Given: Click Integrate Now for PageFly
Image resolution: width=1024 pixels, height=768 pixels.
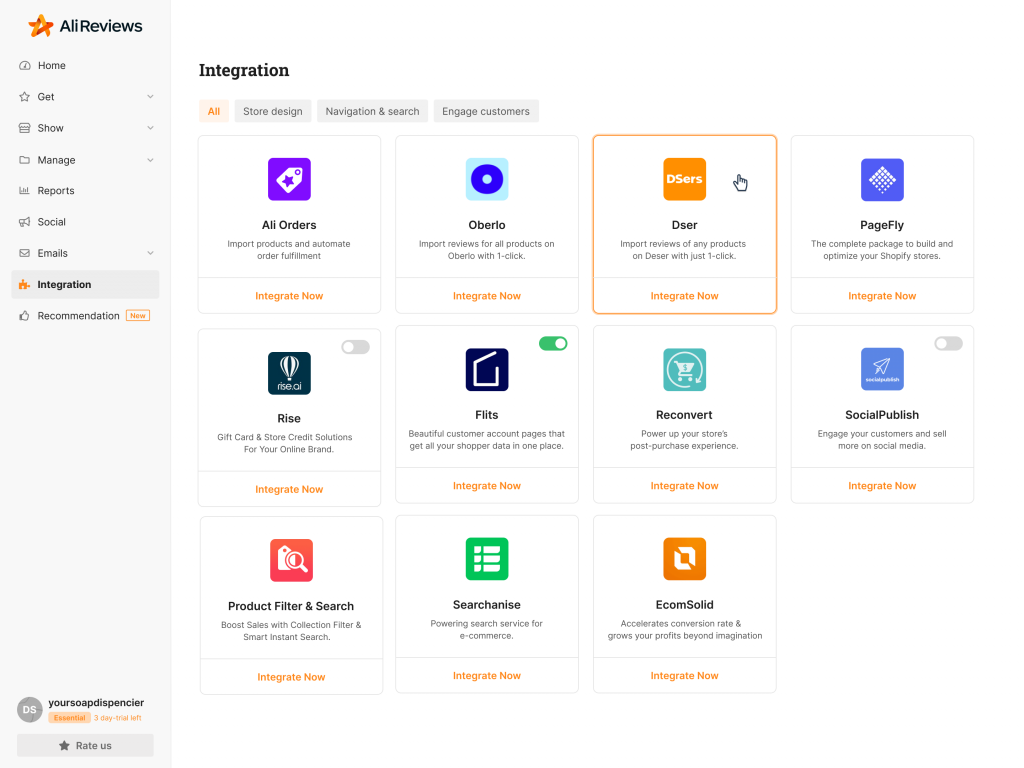Looking at the screenshot, I should pos(882,296).
